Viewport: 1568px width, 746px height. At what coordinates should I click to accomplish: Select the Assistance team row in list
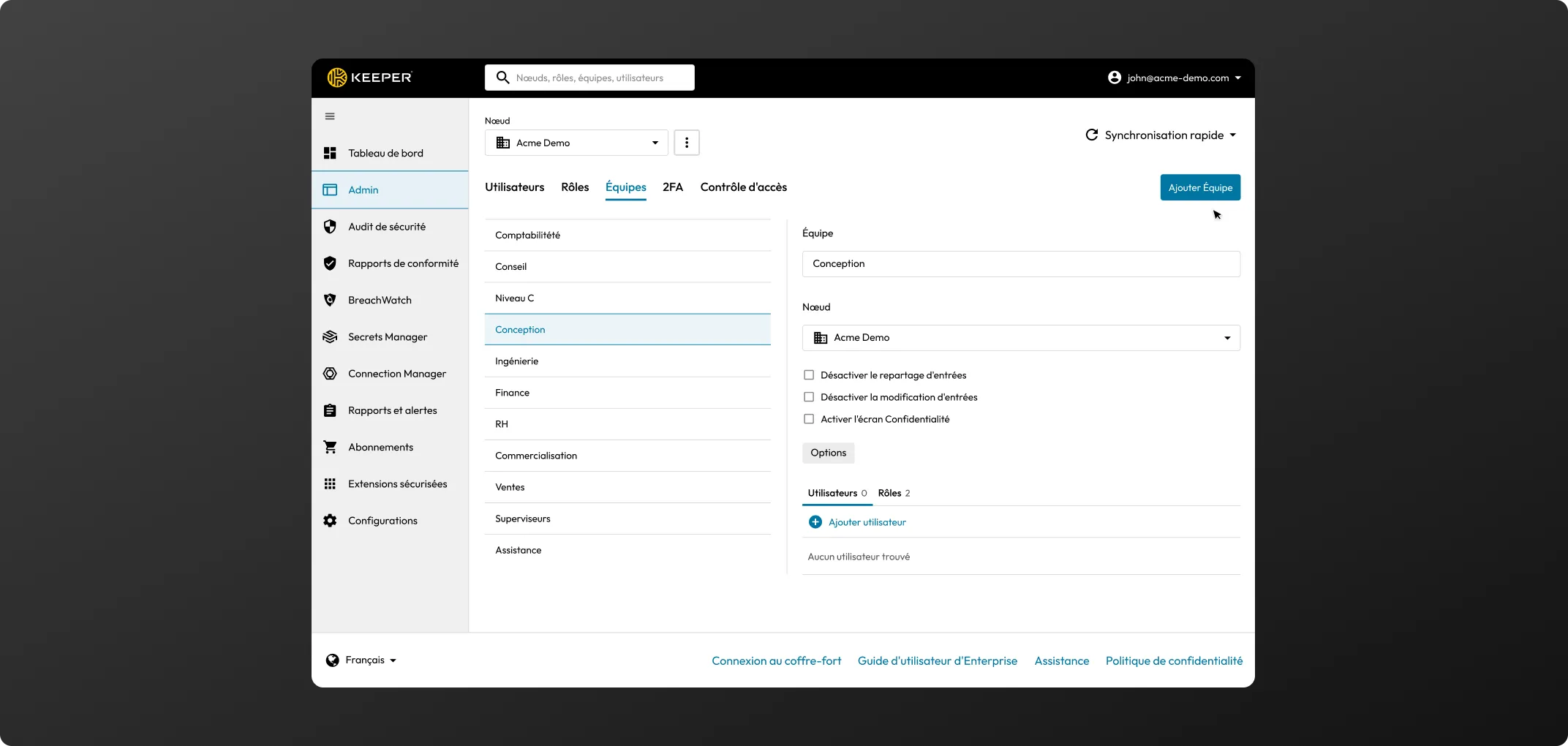(x=627, y=550)
